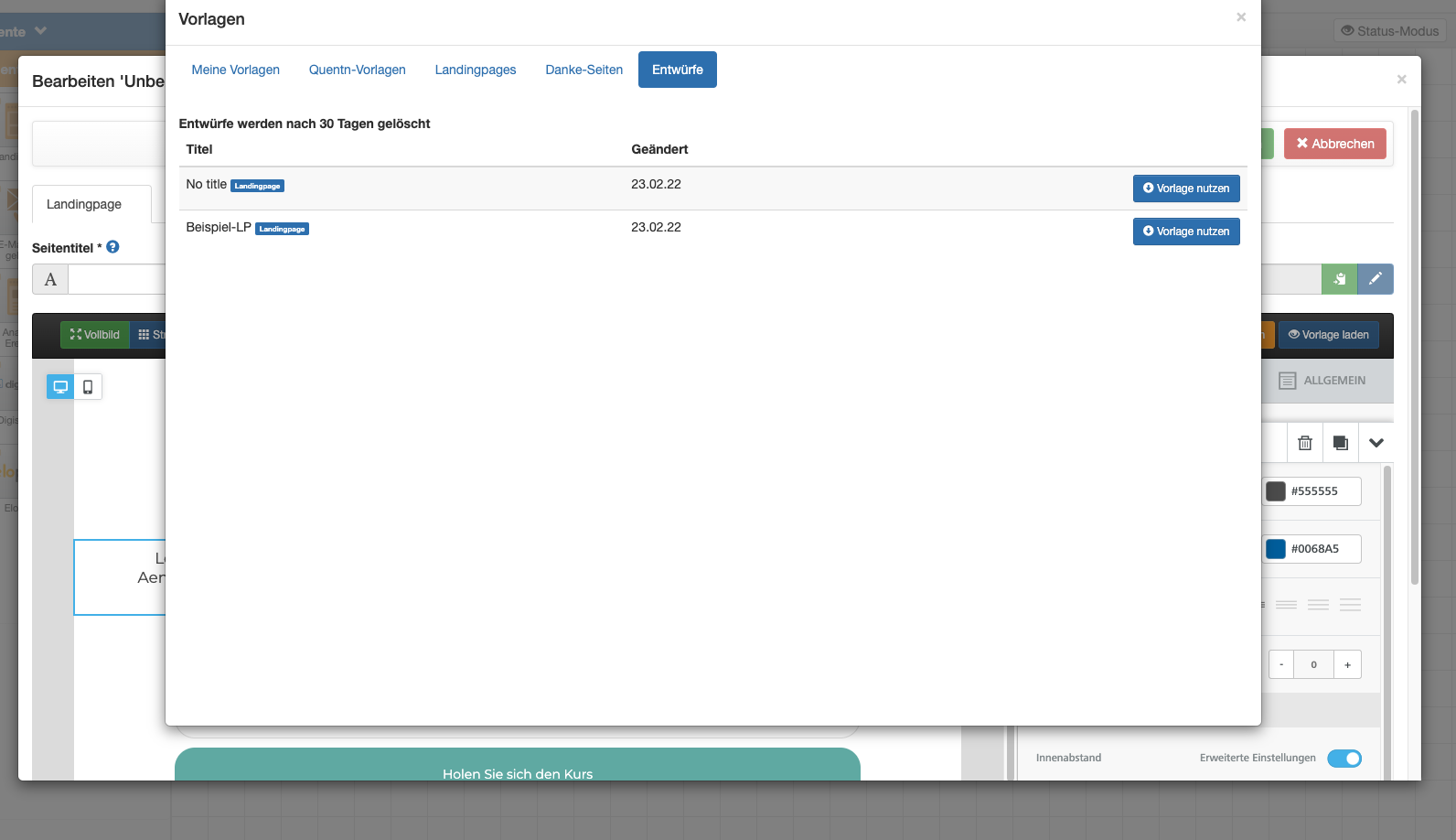Click help icon next to Seitentitel
This screenshot has width=1456, height=840.
point(112,247)
